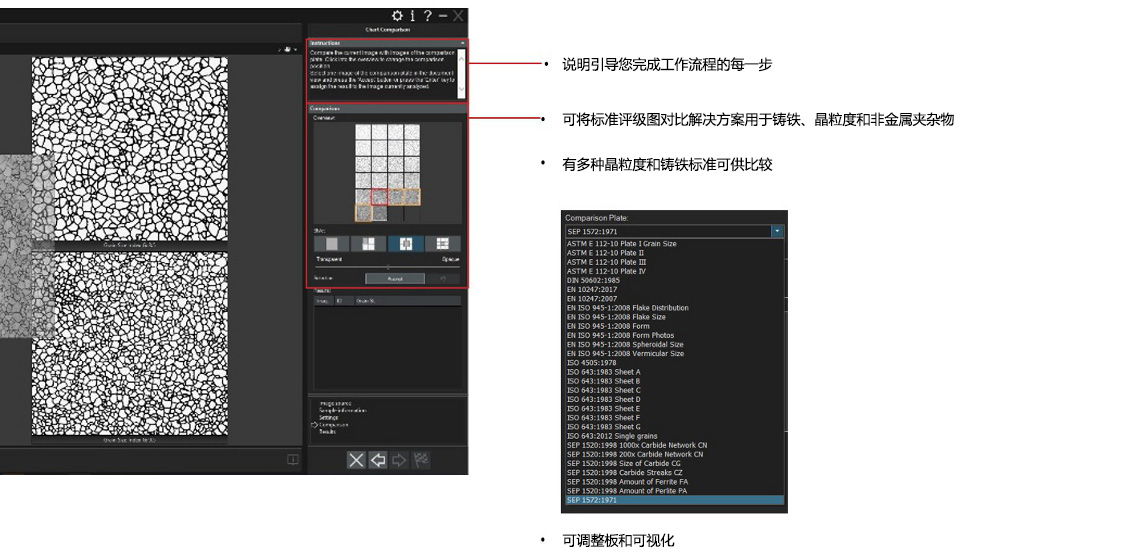
Task: Select EN ISO 945-1:2008 Flake Size
Action: (617, 317)
